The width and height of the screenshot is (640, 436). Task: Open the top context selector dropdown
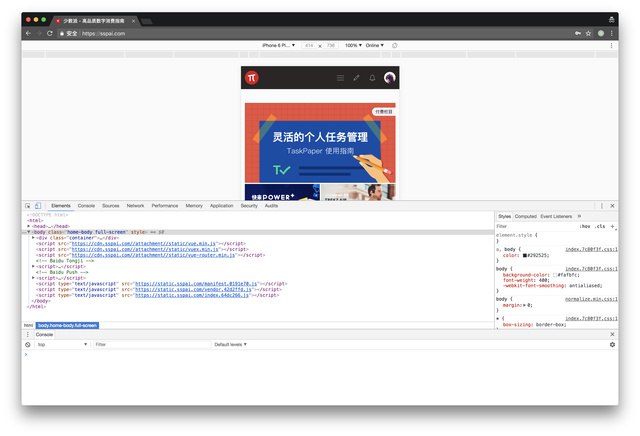pyautogui.click(x=62, y=345)
